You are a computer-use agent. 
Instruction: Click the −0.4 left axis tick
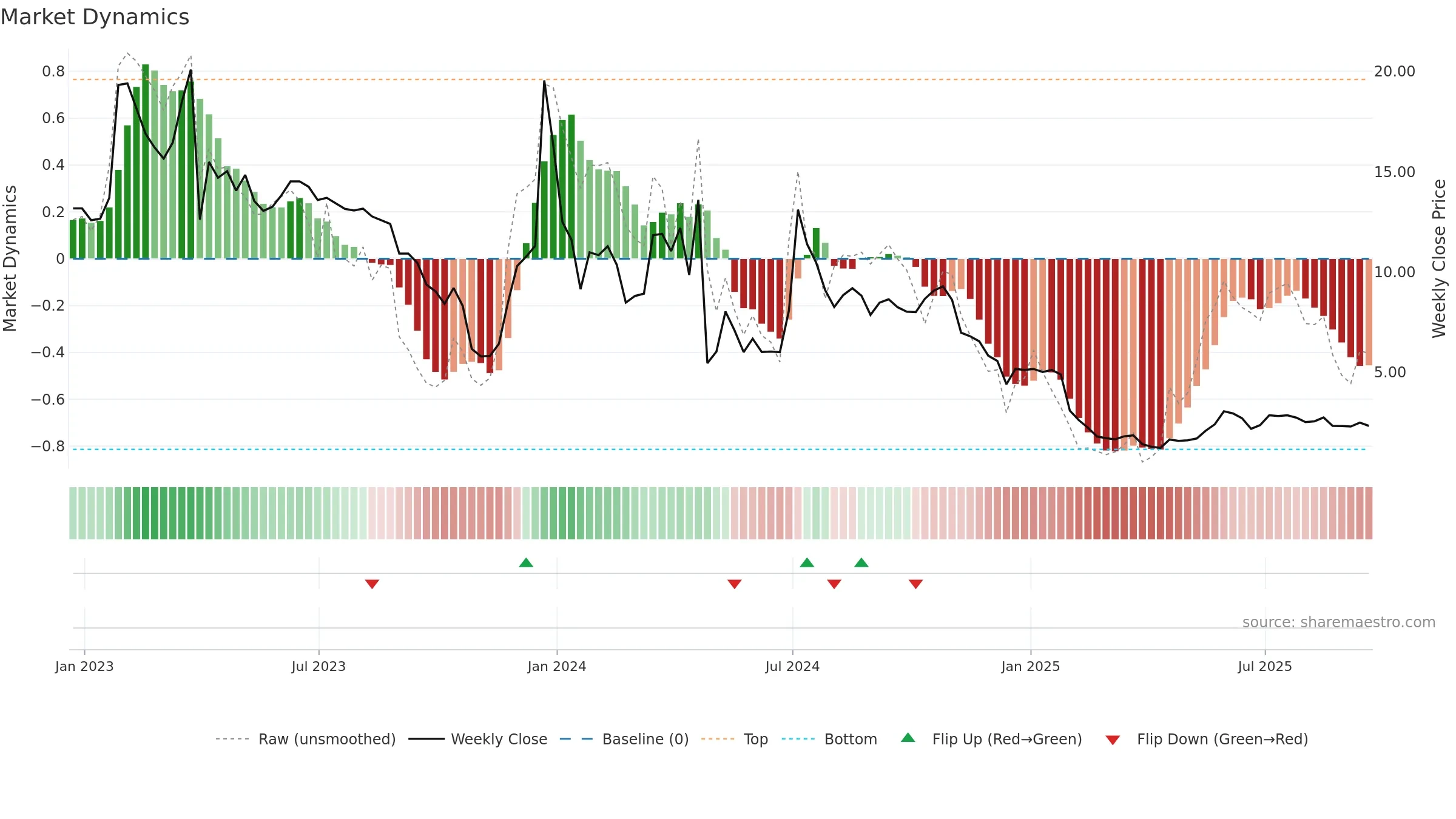coord(48,352)
